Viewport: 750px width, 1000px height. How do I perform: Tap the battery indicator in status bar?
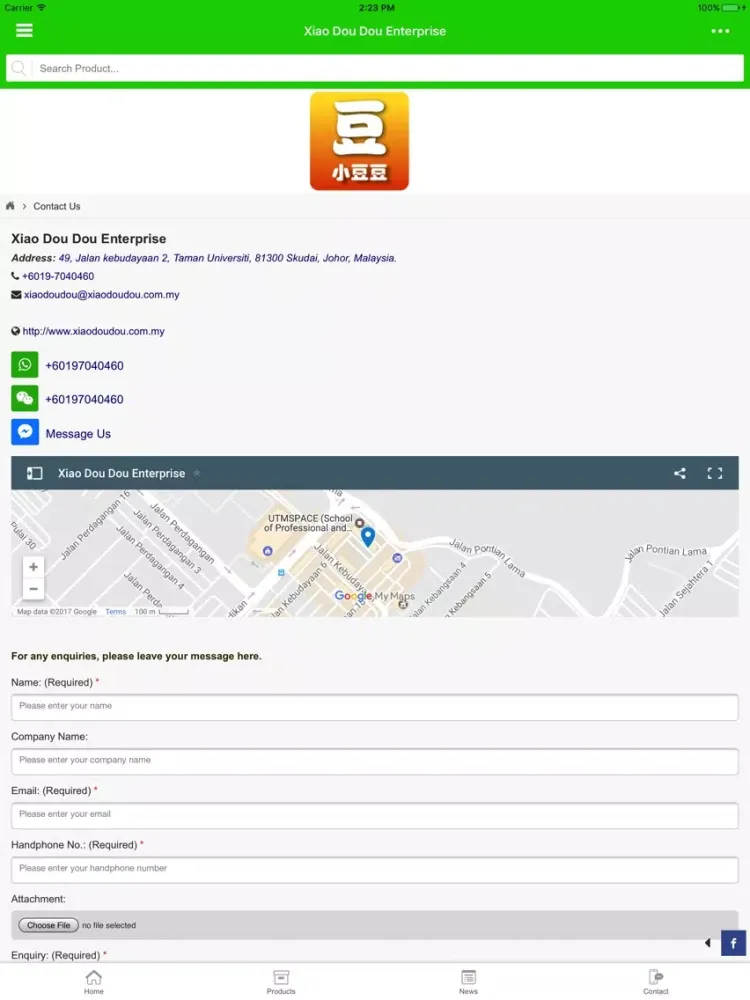coord(732,8)
